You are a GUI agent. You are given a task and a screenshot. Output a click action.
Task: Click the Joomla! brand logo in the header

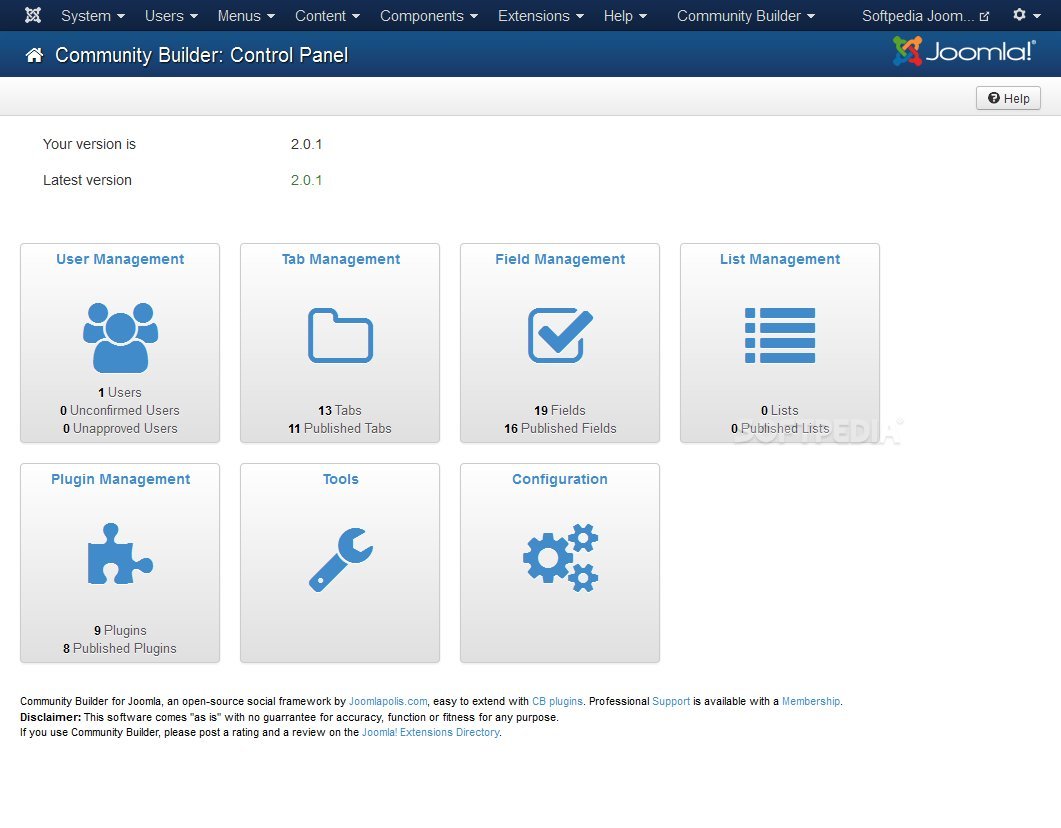click(x=964, y=51)
